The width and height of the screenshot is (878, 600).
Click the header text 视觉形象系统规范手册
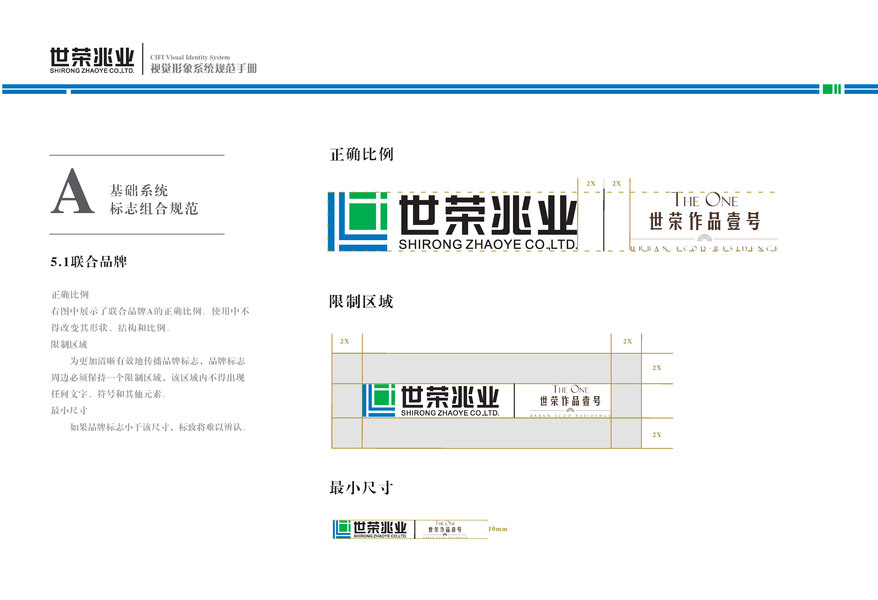point(203,68)
